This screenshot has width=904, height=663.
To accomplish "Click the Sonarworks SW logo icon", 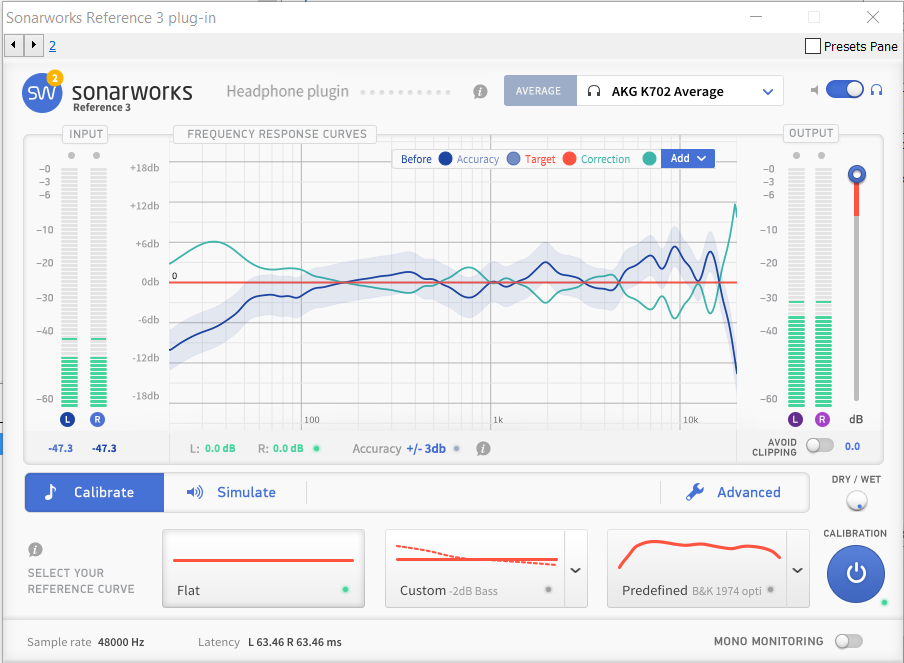I will point(42,92).
